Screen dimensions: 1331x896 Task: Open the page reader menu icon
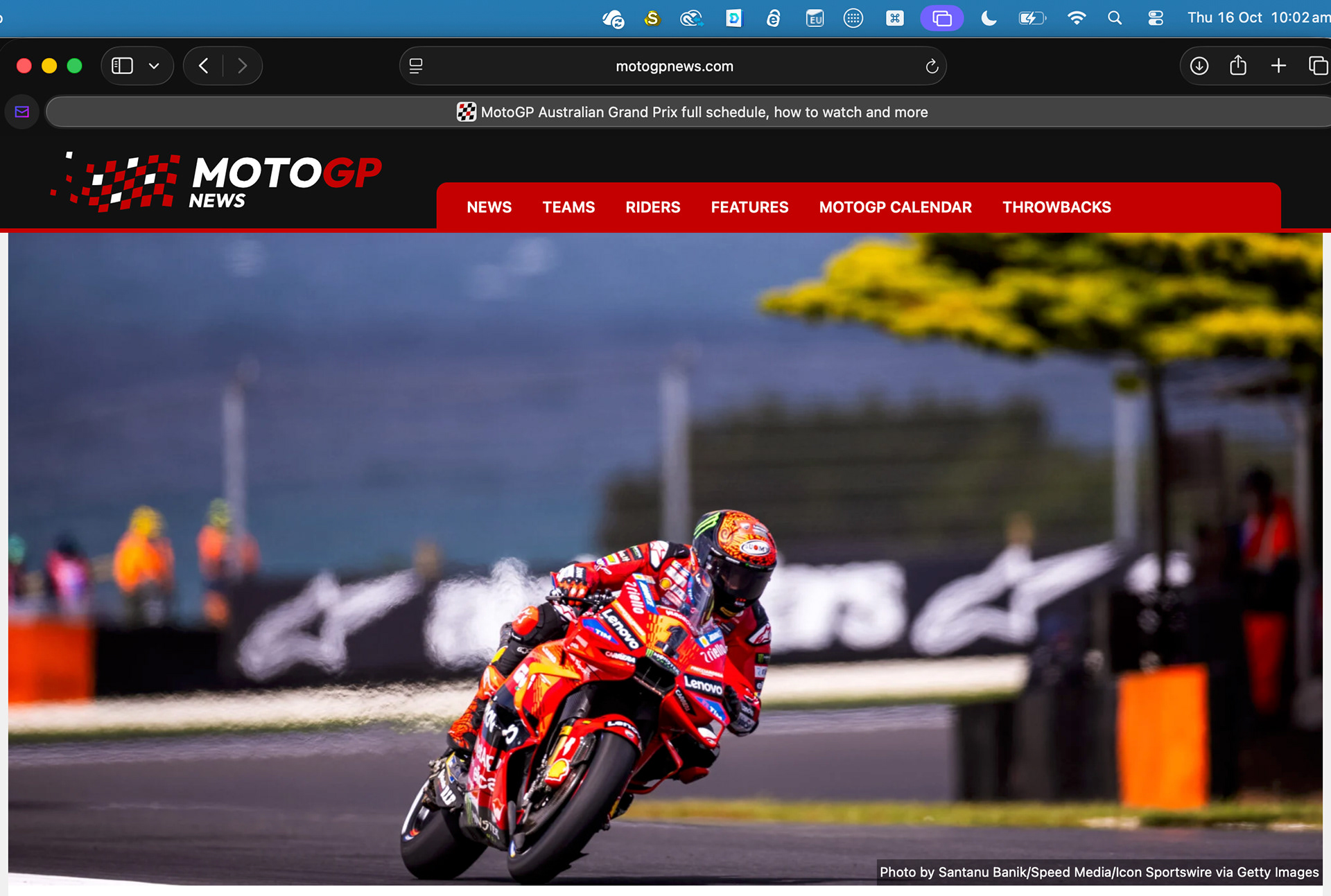[x=416, y=66]
